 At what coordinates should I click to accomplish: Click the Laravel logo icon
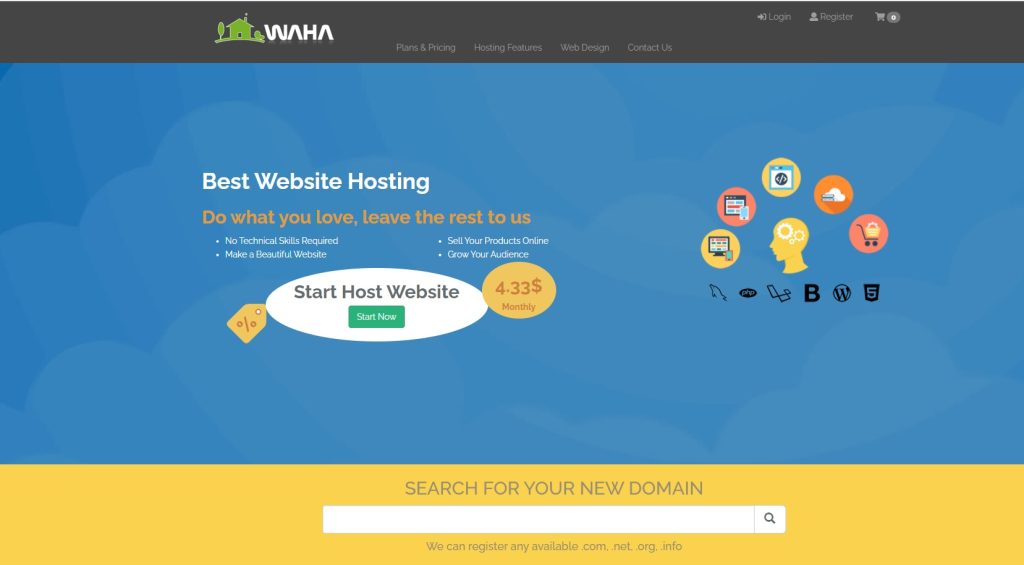coord(778,293)
